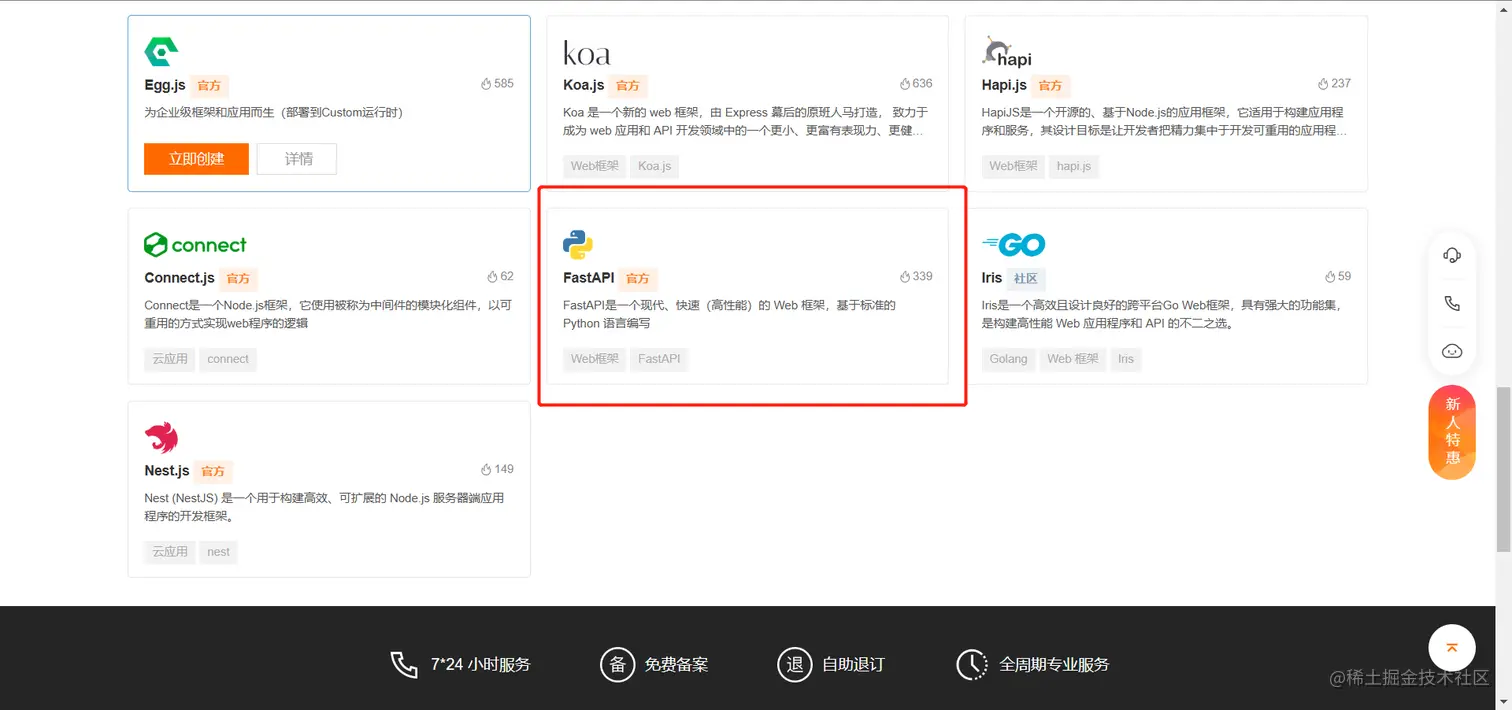
Task: Click the FastAPI tag
Action: pos(659,359)
